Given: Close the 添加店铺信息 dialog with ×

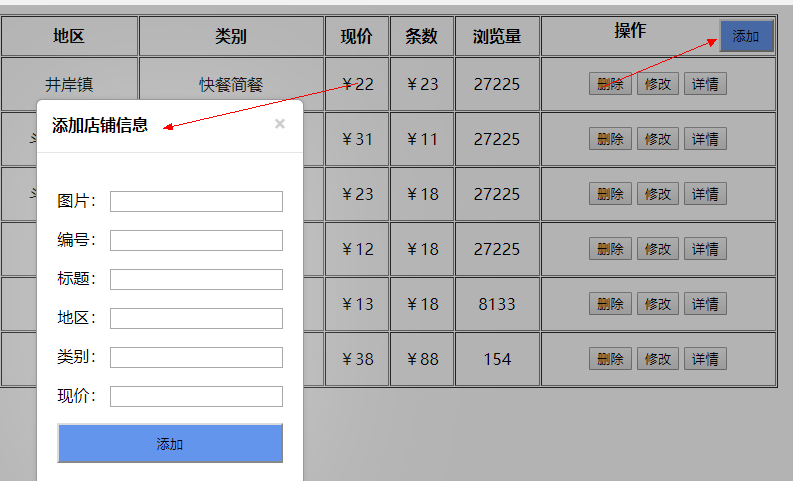Looking at the screenshot, I should click(280, 124).
